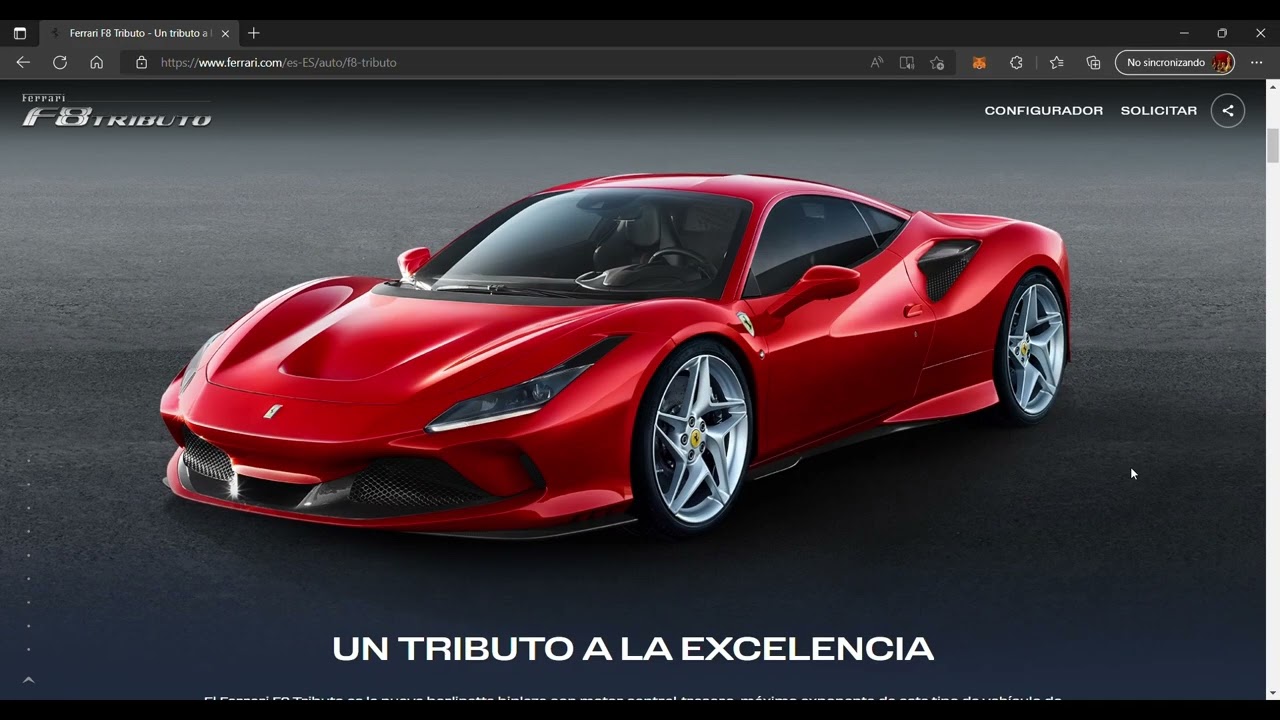The width and height of the screenshot is (1280, 720).
Task: Open the Favorites list
Action: 1056,62
